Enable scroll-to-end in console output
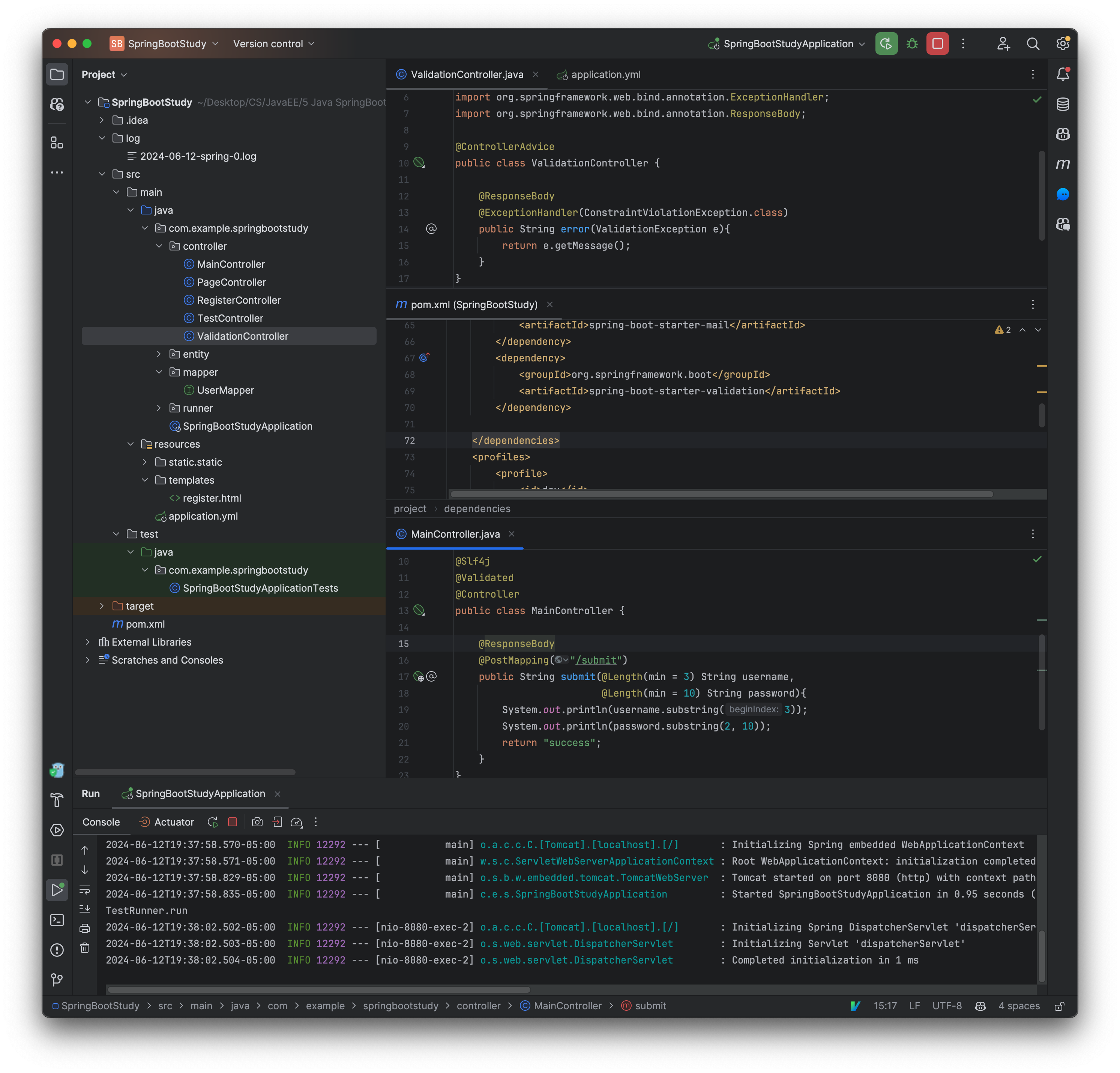 [84, 908]
